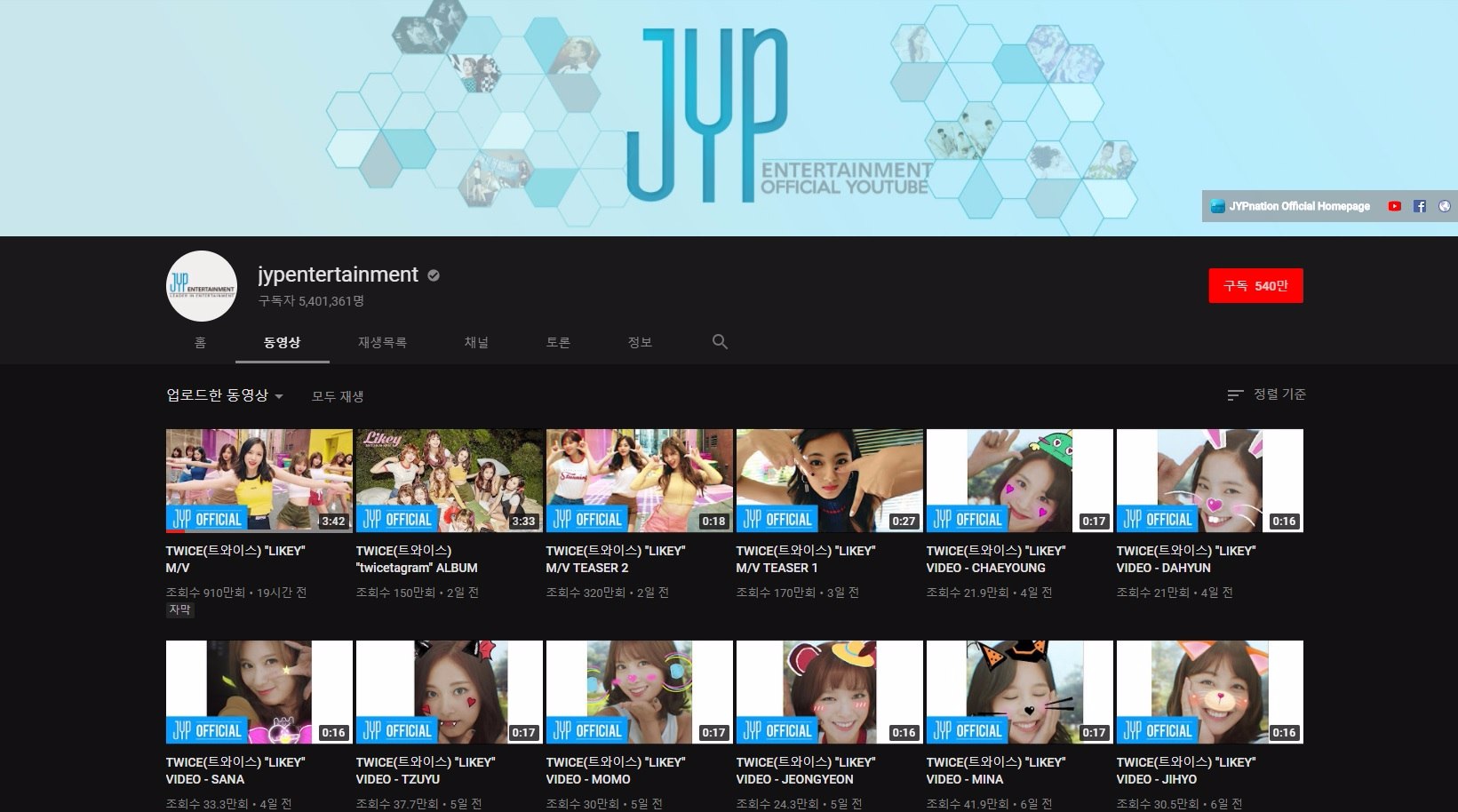Viewport: 1458px width, 812px height.
Task: Open the LIKEY VIDEO - CHAEYOUNG thumbnail
Action: tap(1020, 481)
